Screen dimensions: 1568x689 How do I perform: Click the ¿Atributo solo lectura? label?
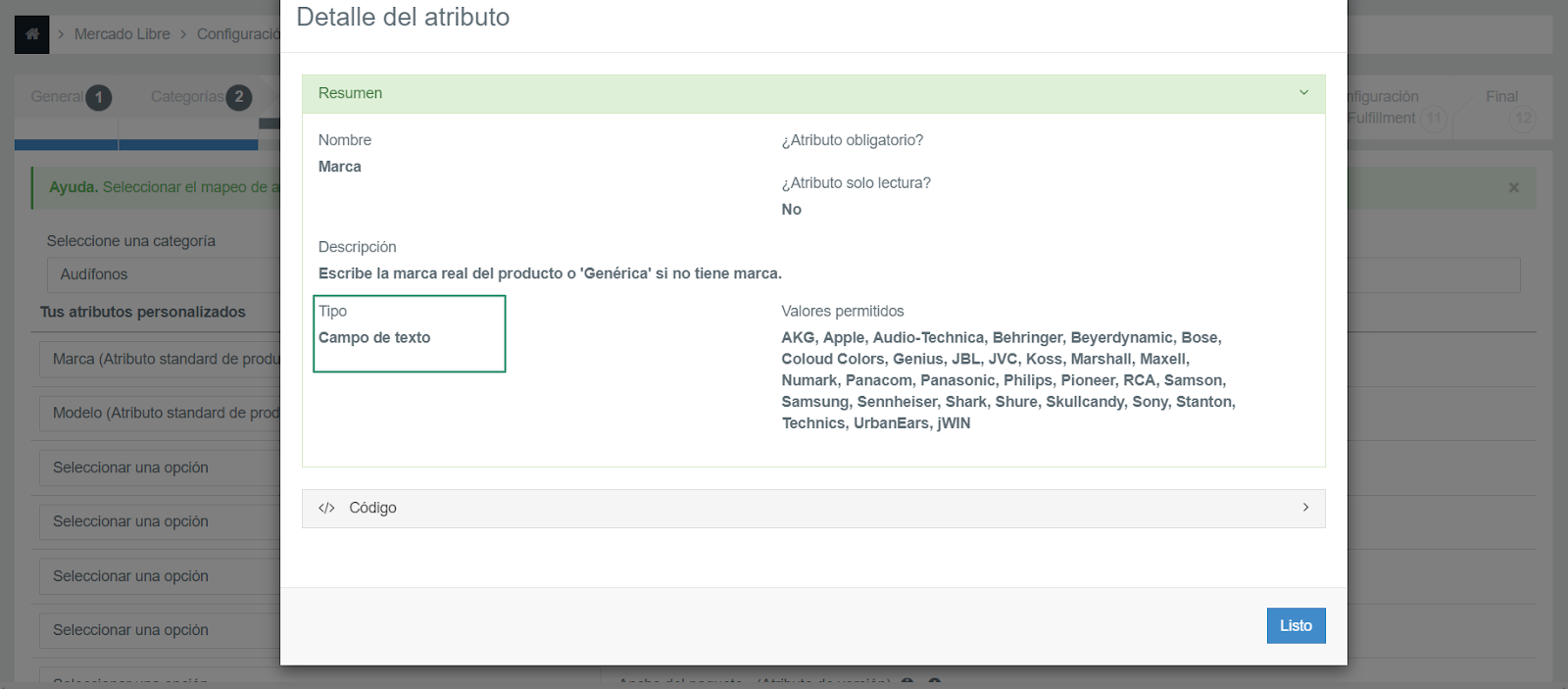coord(857,183)
